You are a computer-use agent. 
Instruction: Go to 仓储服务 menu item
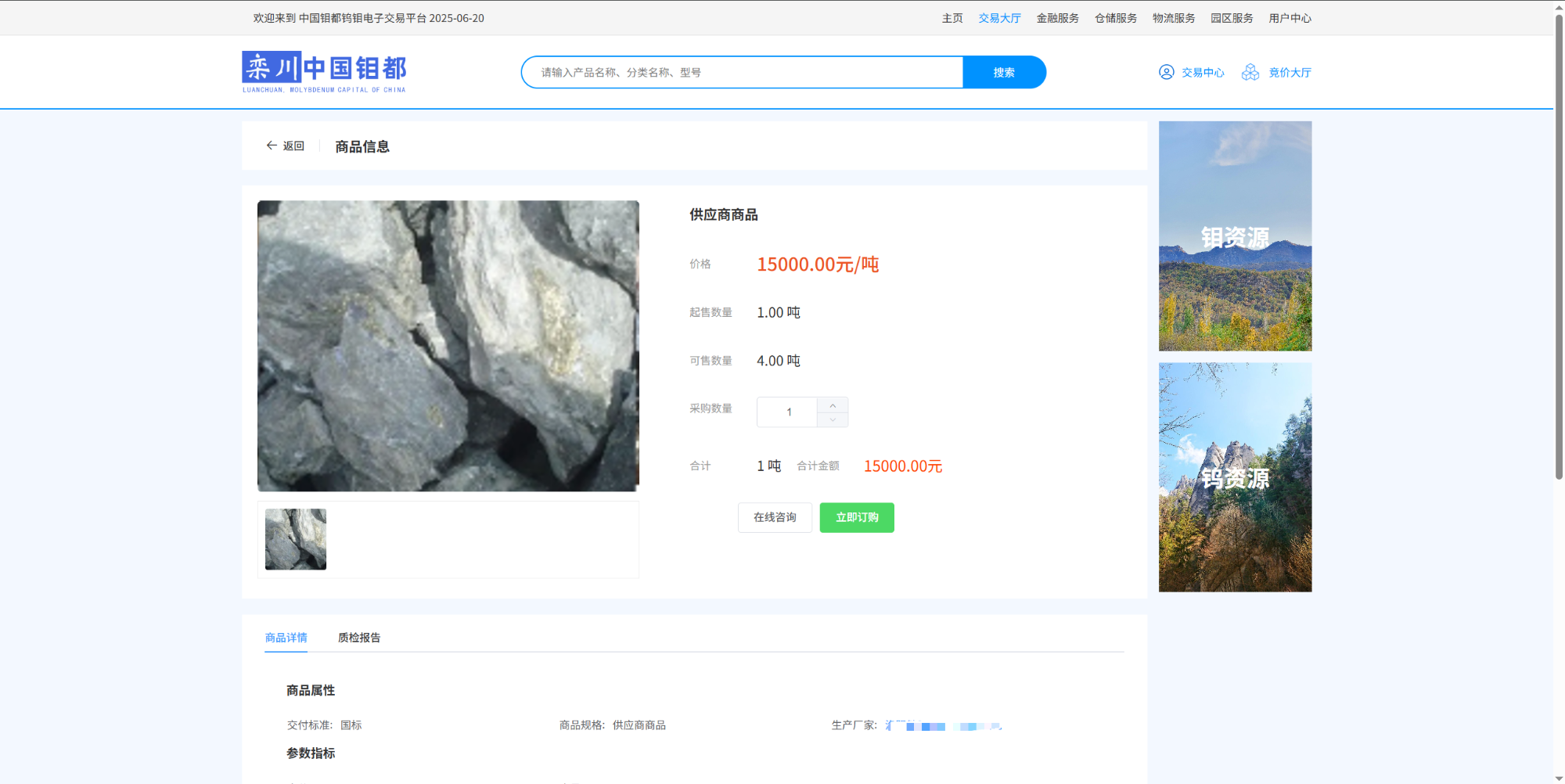(1115, 18)
